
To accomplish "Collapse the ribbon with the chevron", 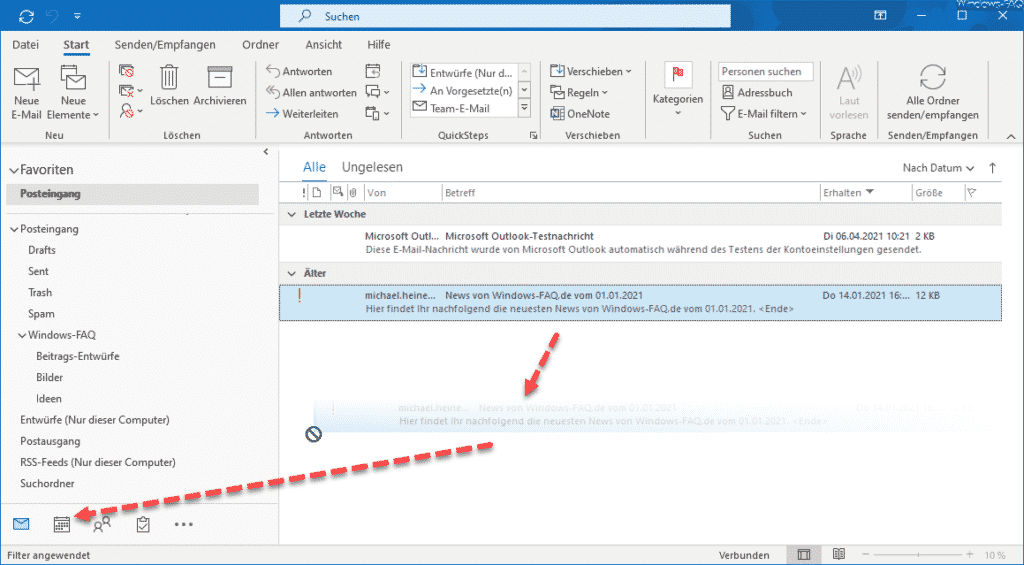I will [1011, 136].
